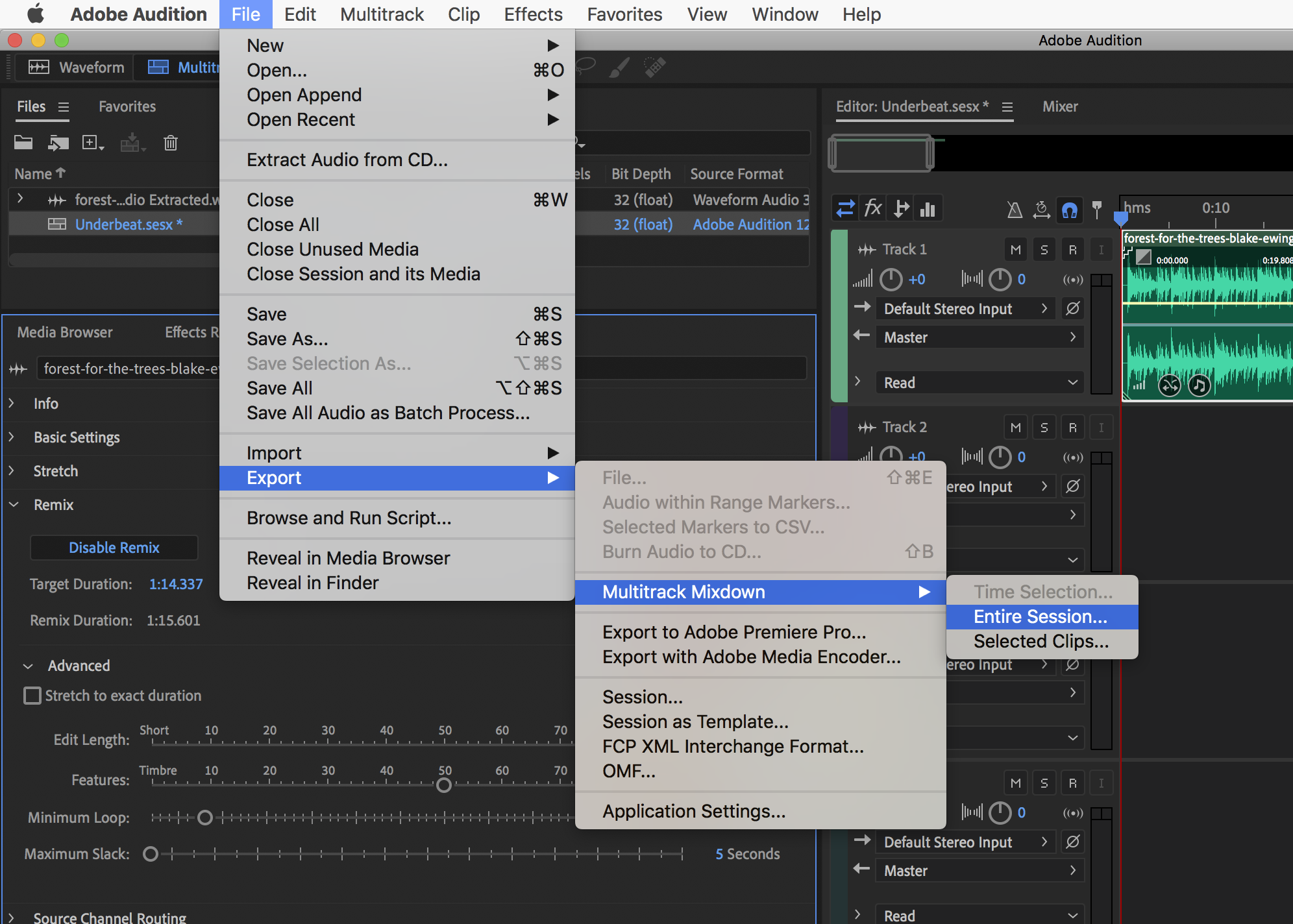The image size is (1293, 924).
Task: Adjust the Minimum Loop slider handle
Action: point(205,818)
